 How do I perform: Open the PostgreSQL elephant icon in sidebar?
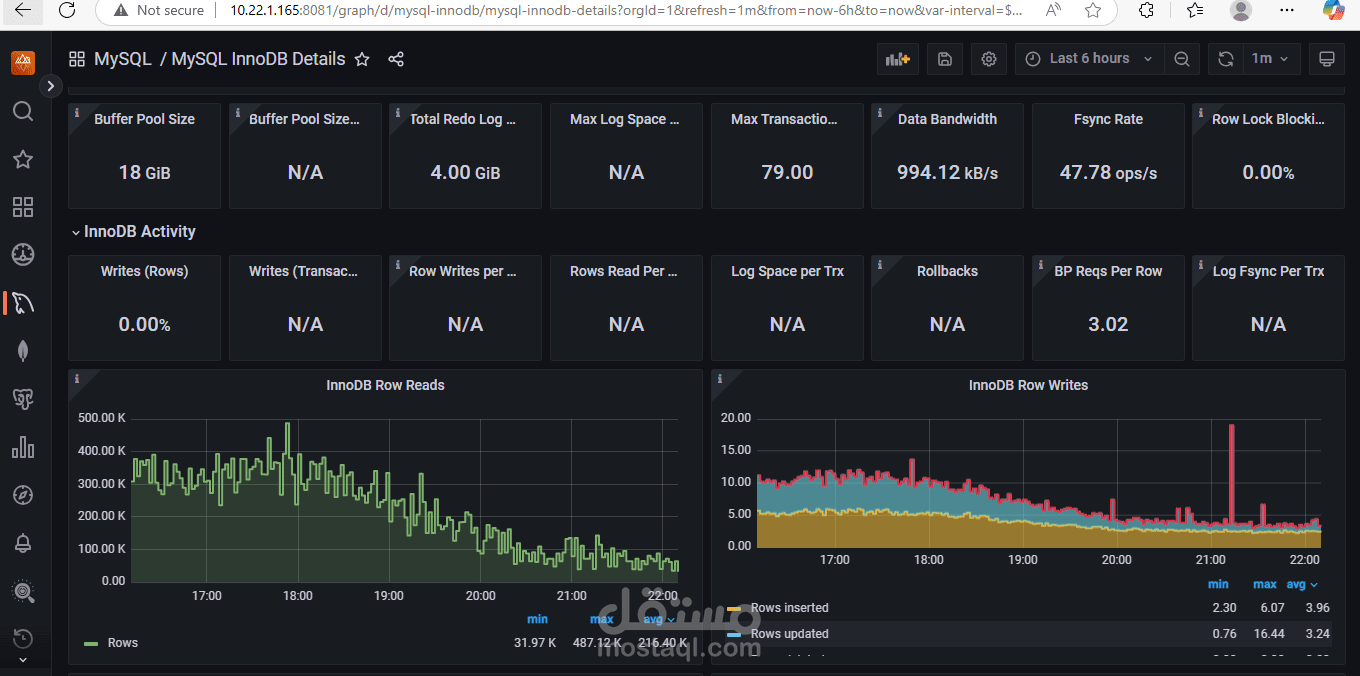click(23, 399)
